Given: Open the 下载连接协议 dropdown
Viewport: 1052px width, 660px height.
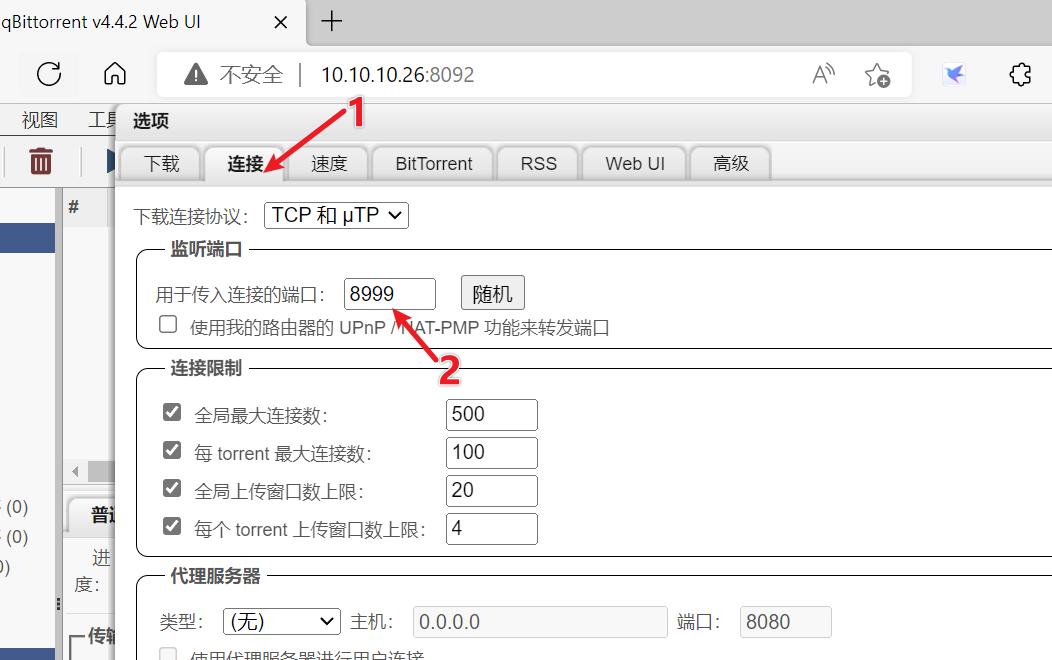Looking at the screenshot, I should point(336,215).
